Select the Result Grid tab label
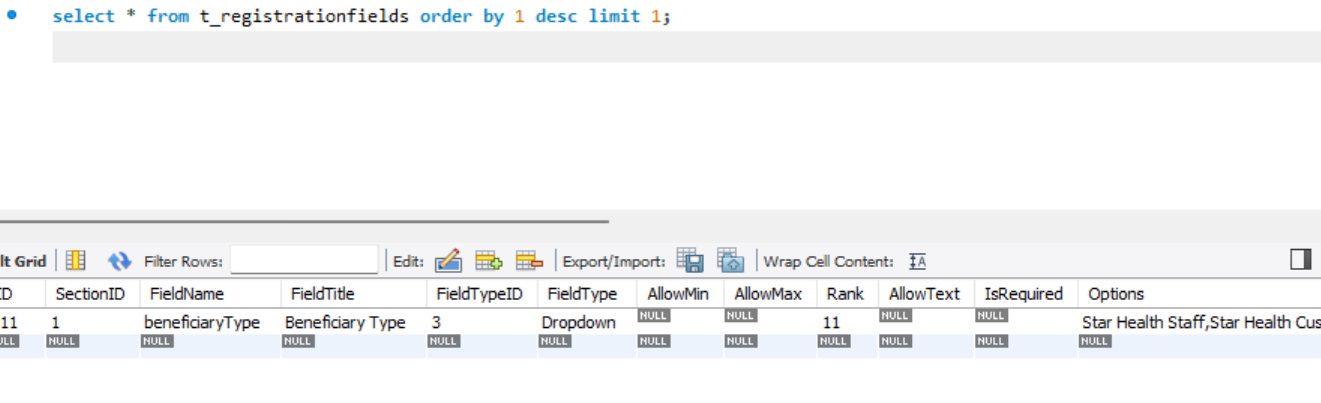The width and height of the screenshot is (1321, 403). coord(22,261)
